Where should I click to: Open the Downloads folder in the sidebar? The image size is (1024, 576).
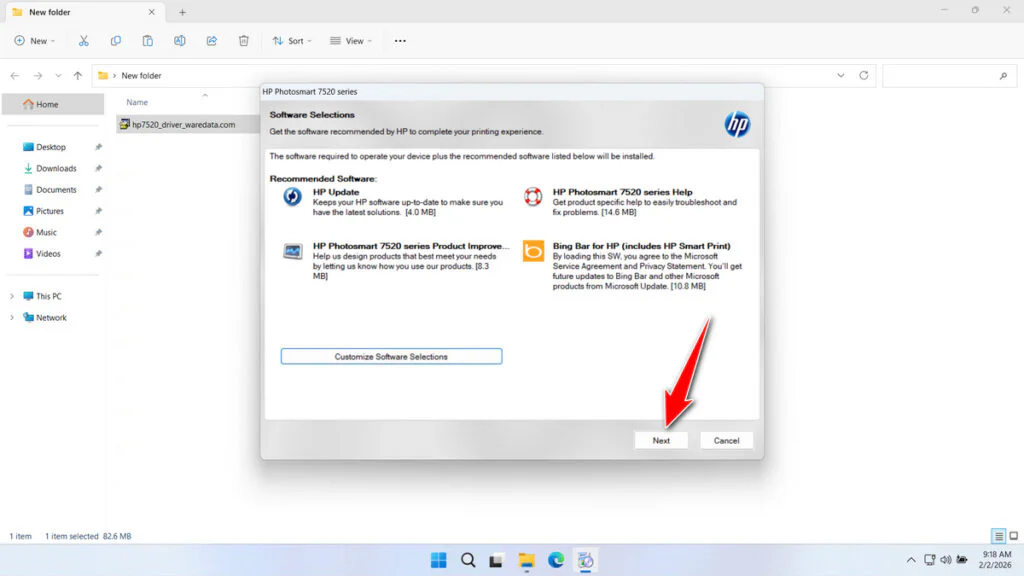point(55,167)
